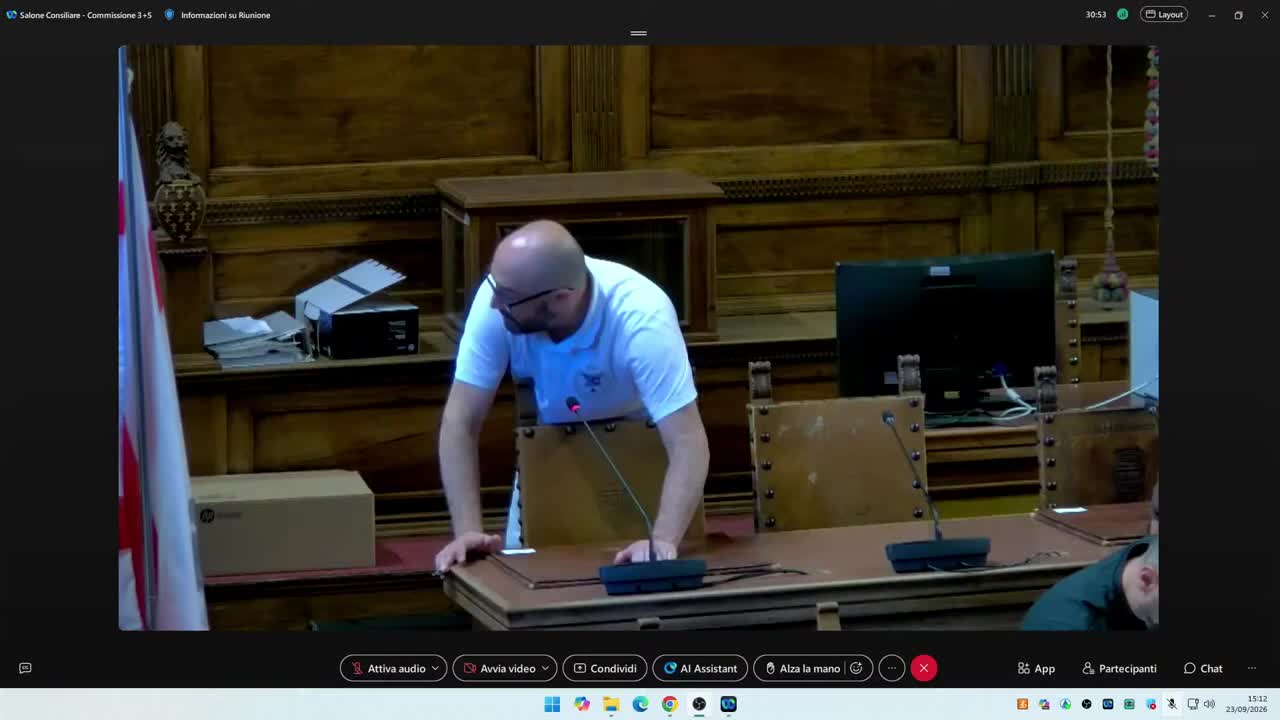Click the orange tray icon in system tray
1280x720 pixels.
point(1022,704)
